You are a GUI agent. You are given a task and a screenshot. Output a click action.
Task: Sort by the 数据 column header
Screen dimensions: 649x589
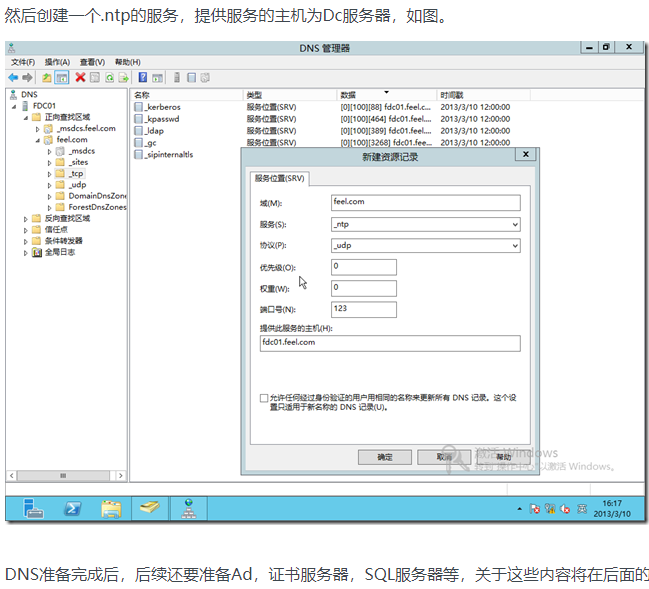(387, 95)
